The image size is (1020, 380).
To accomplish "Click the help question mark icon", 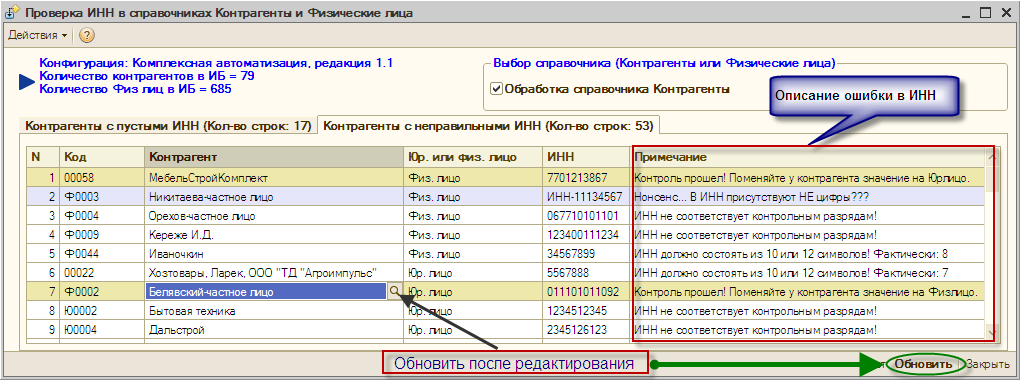I will [x=87, y=35].
